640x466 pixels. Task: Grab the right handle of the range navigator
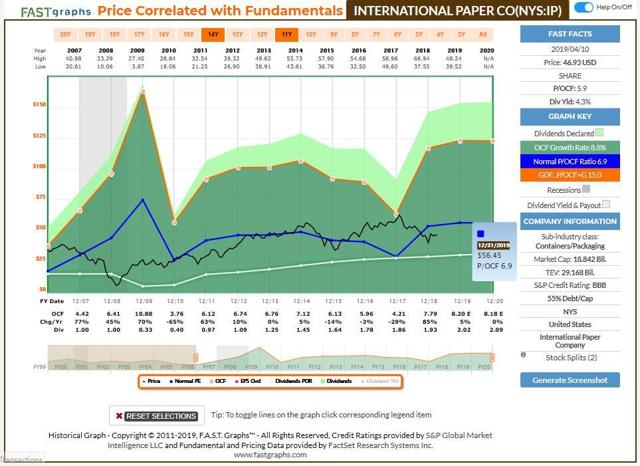(x=492, y=357)
